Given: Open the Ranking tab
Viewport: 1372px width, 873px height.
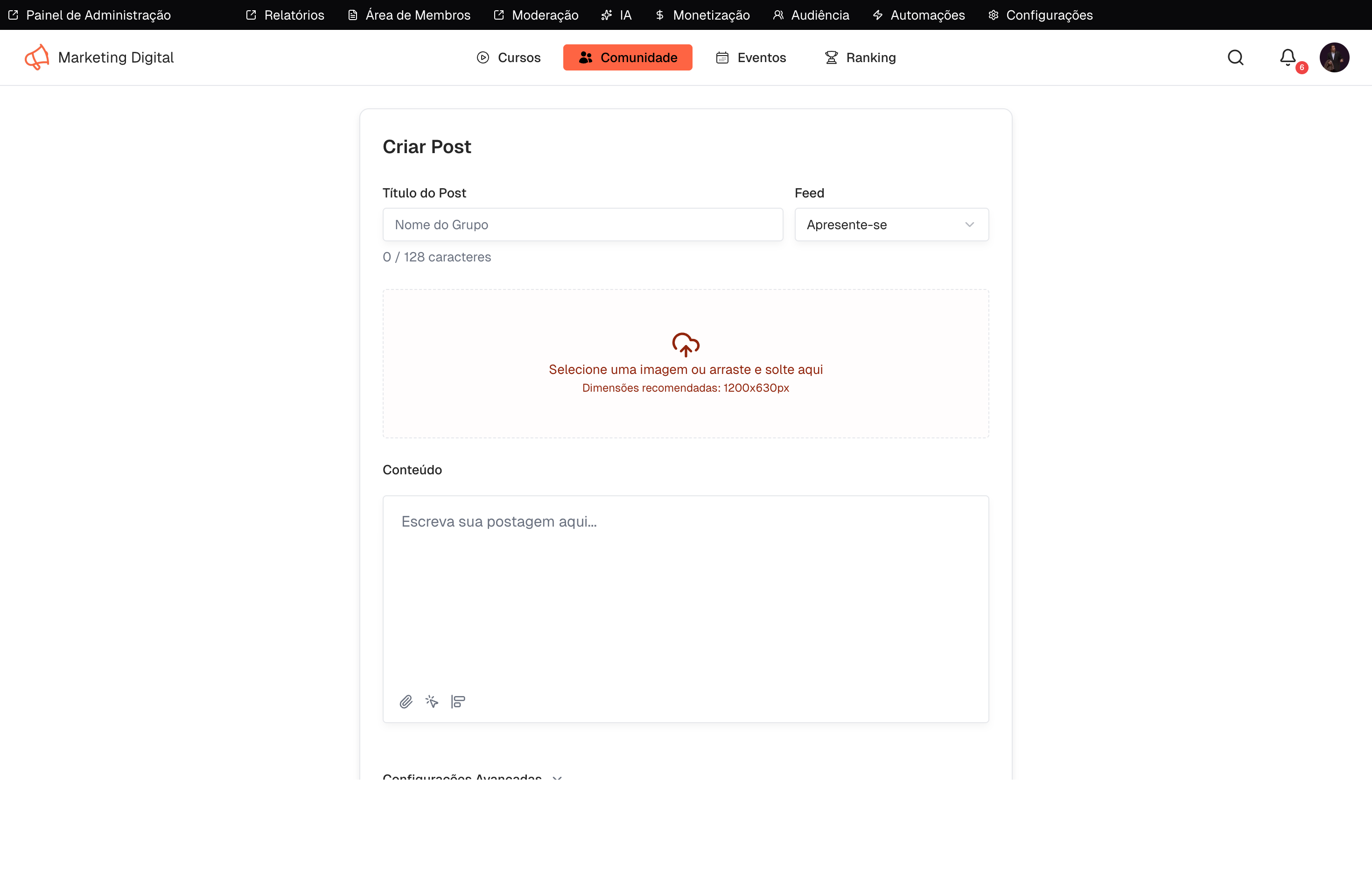Looking at the screenshot, I should tap(861, 57).
